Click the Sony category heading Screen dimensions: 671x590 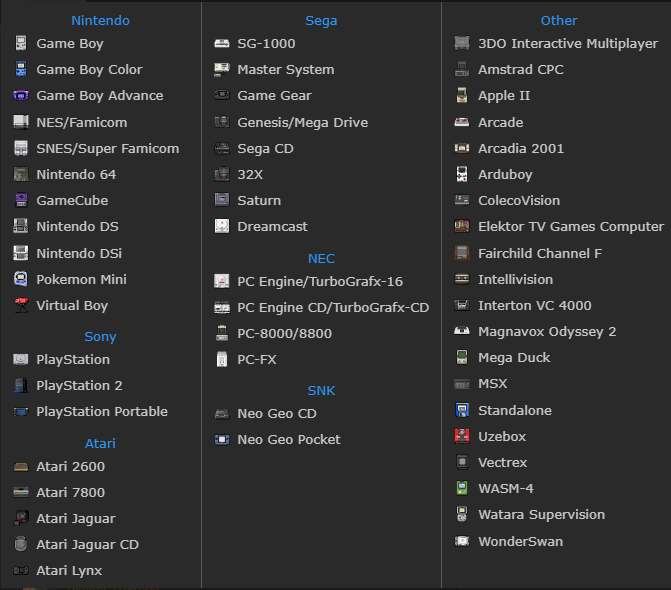click(100, 337)
